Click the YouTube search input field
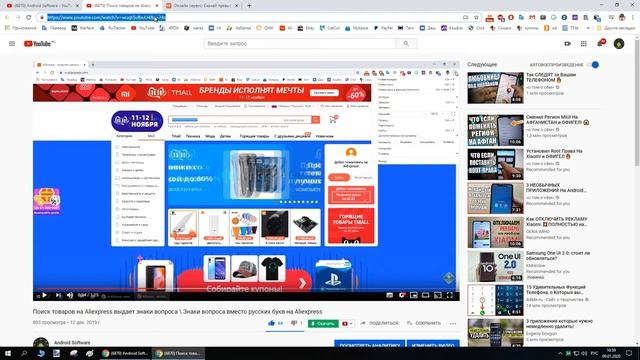The width and height of the screenshot is (640, 360). pyautogui.click(x=300, y=44)
